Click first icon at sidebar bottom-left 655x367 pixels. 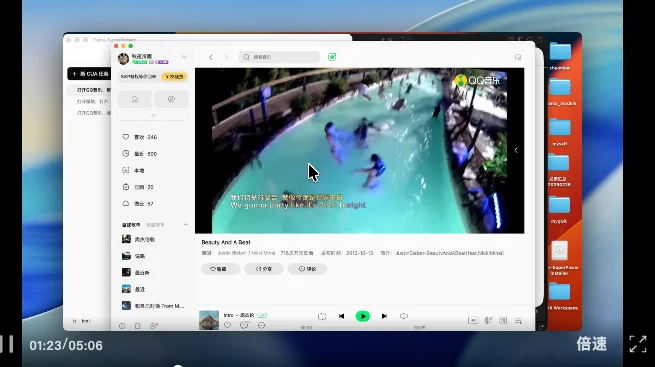[x=122, y=326]
